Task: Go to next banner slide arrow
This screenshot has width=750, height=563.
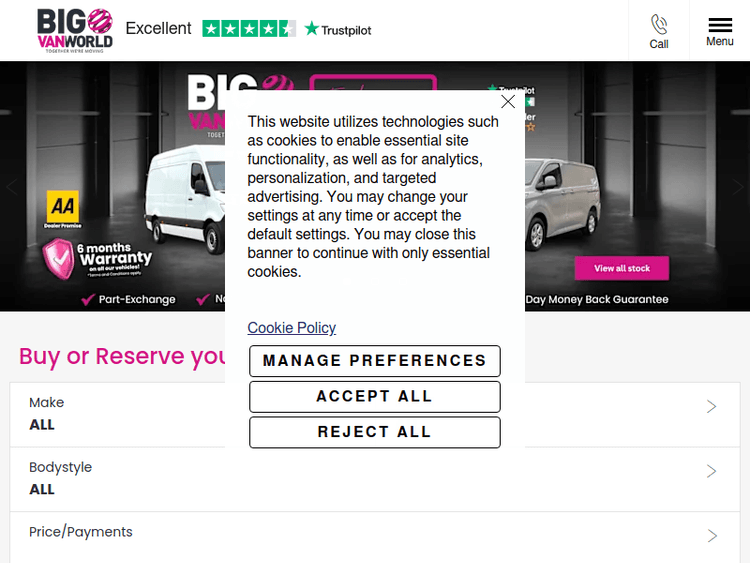Action: [x=738, y=187]
